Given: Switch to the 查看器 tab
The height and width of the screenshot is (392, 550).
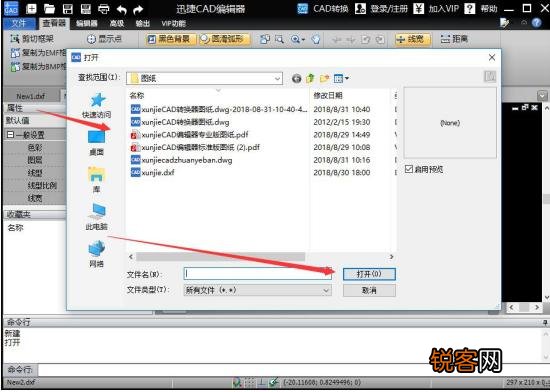Looking at the screenshot, I should (x=54, y=23).
